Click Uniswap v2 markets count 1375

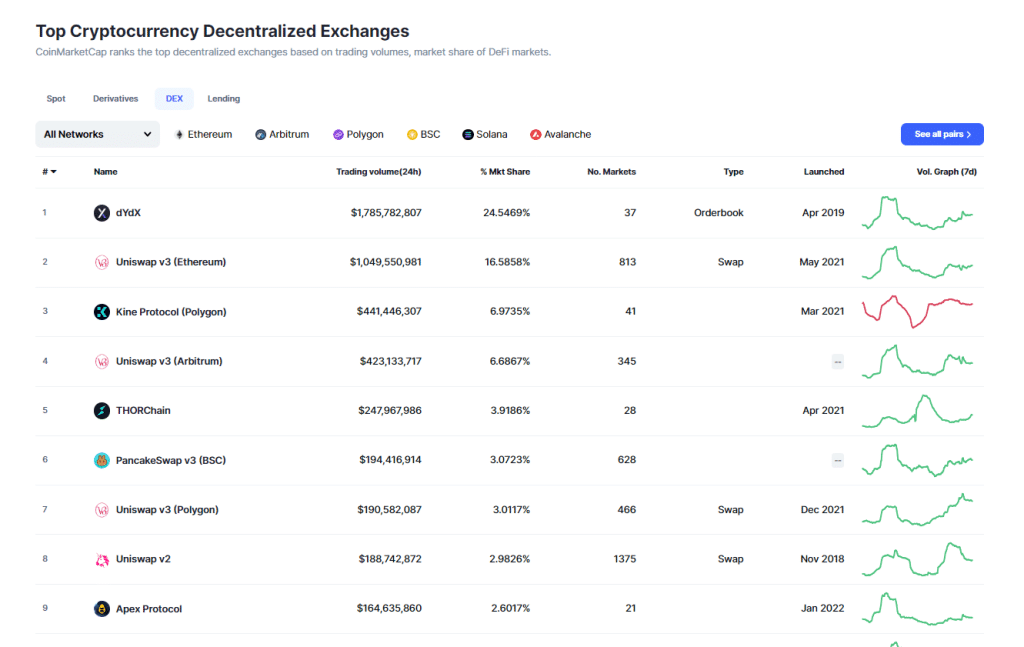625,559
